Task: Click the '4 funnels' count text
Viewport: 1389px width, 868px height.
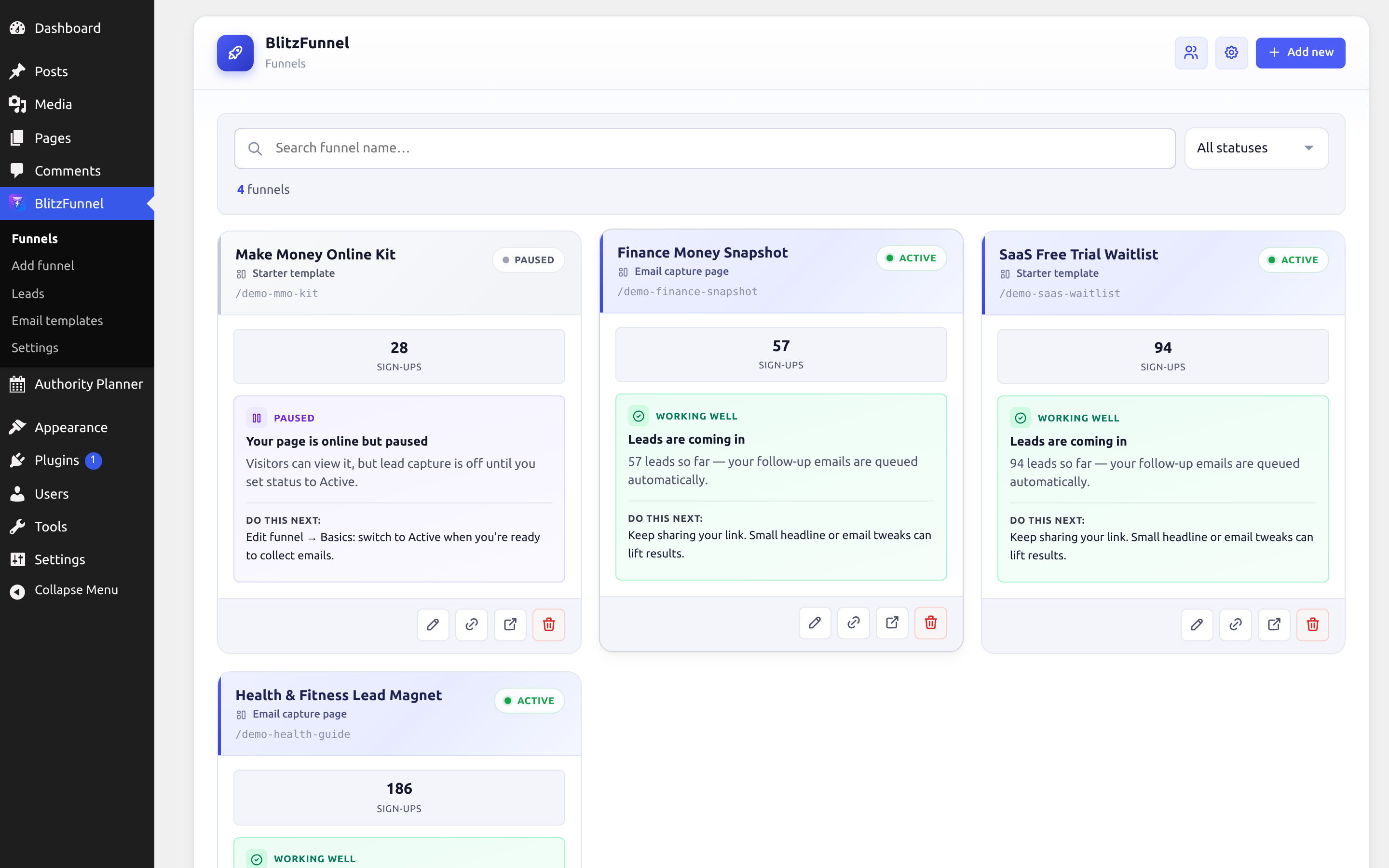Action: (x=263, y=190)
